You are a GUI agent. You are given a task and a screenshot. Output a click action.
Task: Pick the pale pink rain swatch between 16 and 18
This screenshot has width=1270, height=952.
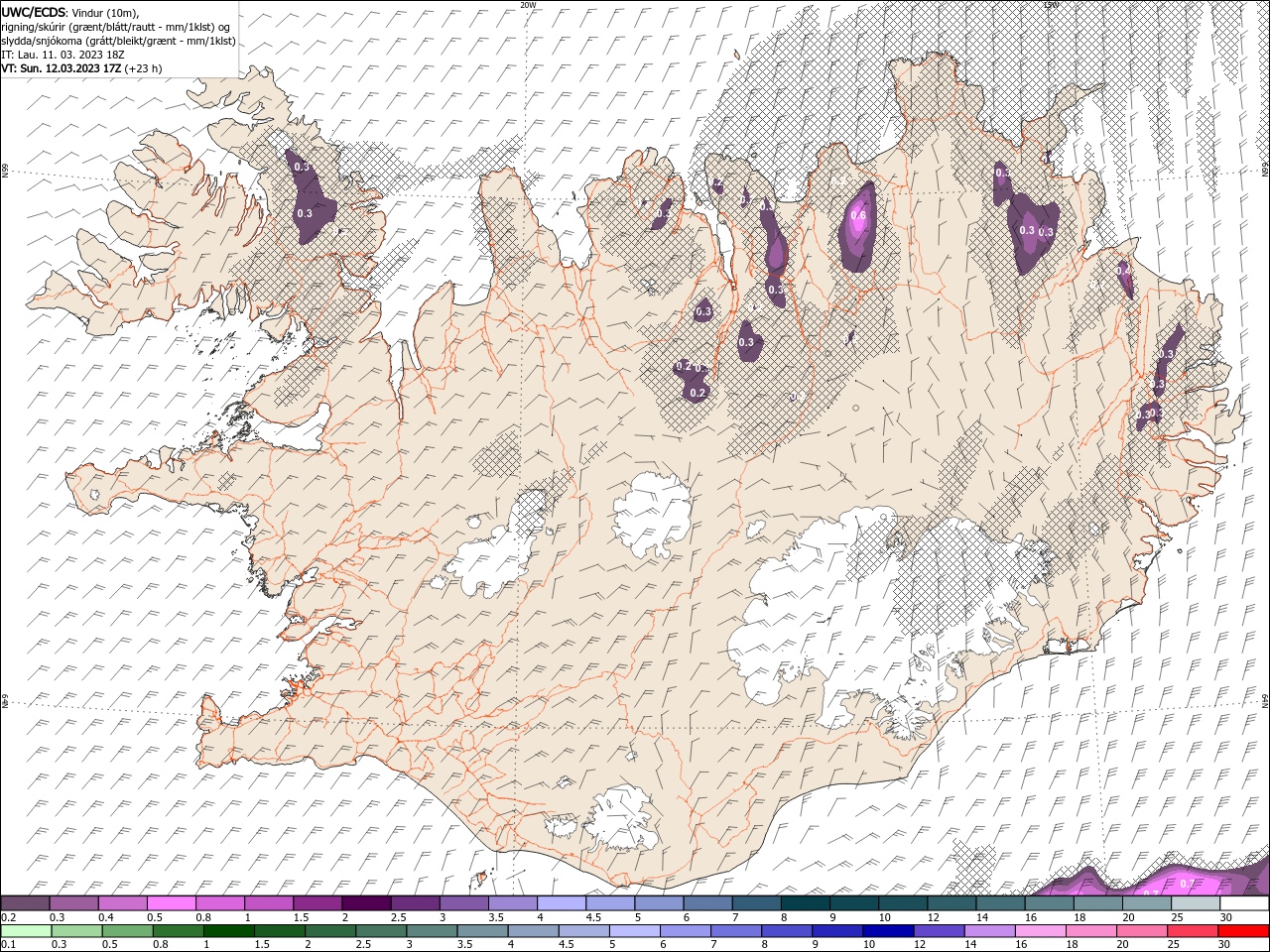coord(1039,931)
